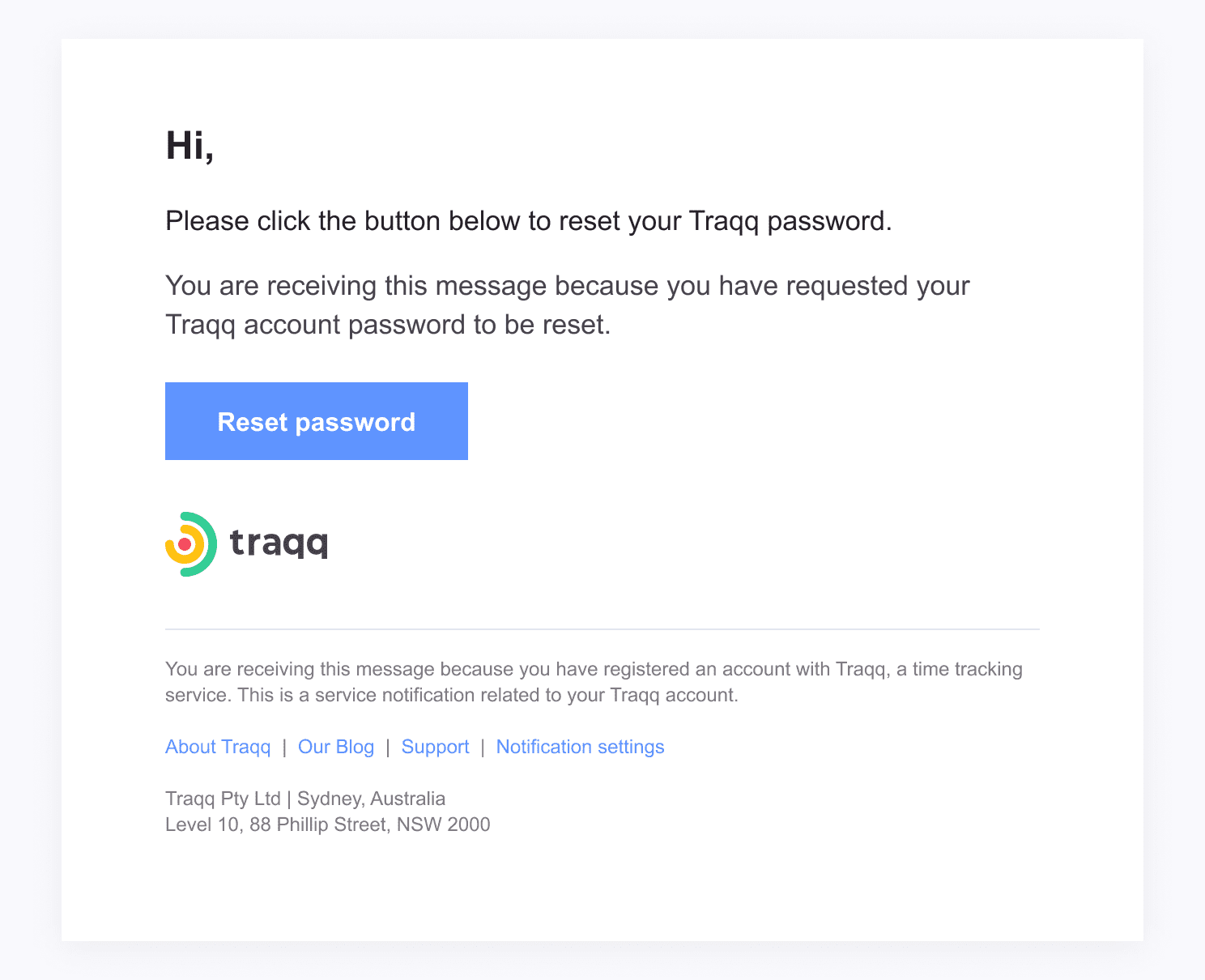This screenshot has width=1205, height=980.
Task: Click the Traqq circular logo icon
Action: point(191,544)
